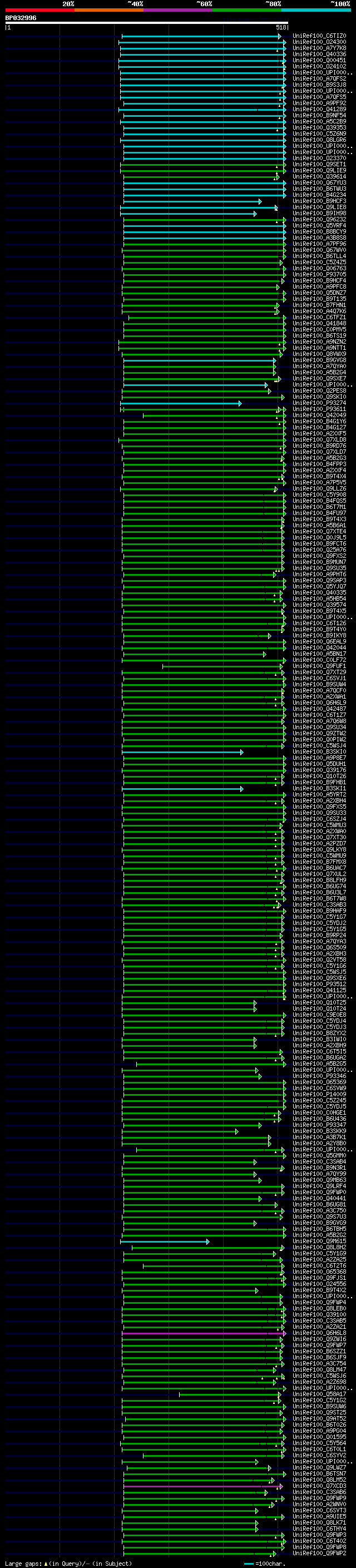Select the UniRef100_A9P8E7 label

[319, 759]
